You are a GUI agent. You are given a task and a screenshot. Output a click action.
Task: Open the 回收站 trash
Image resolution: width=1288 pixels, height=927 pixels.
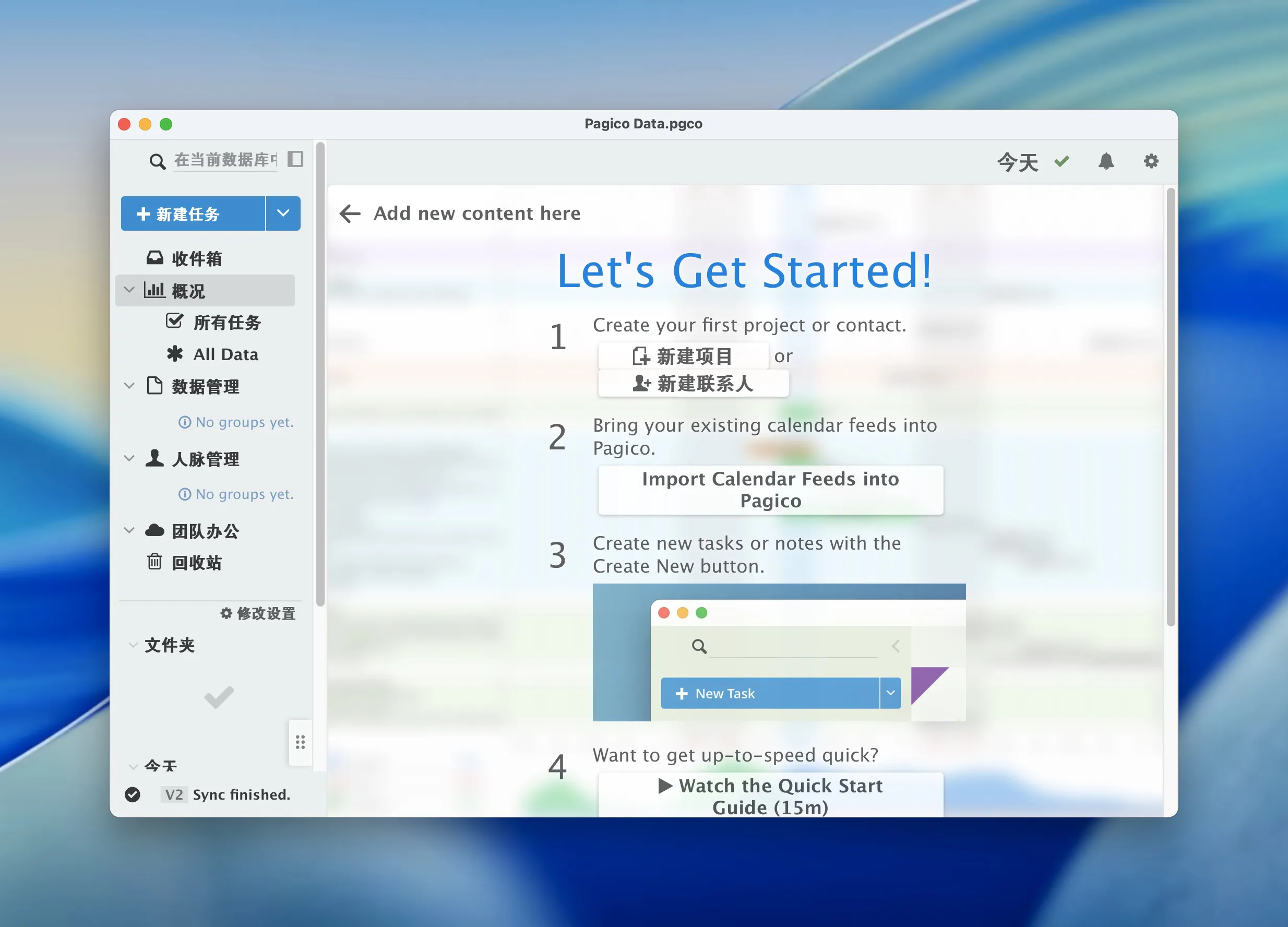tap(197, 562)
